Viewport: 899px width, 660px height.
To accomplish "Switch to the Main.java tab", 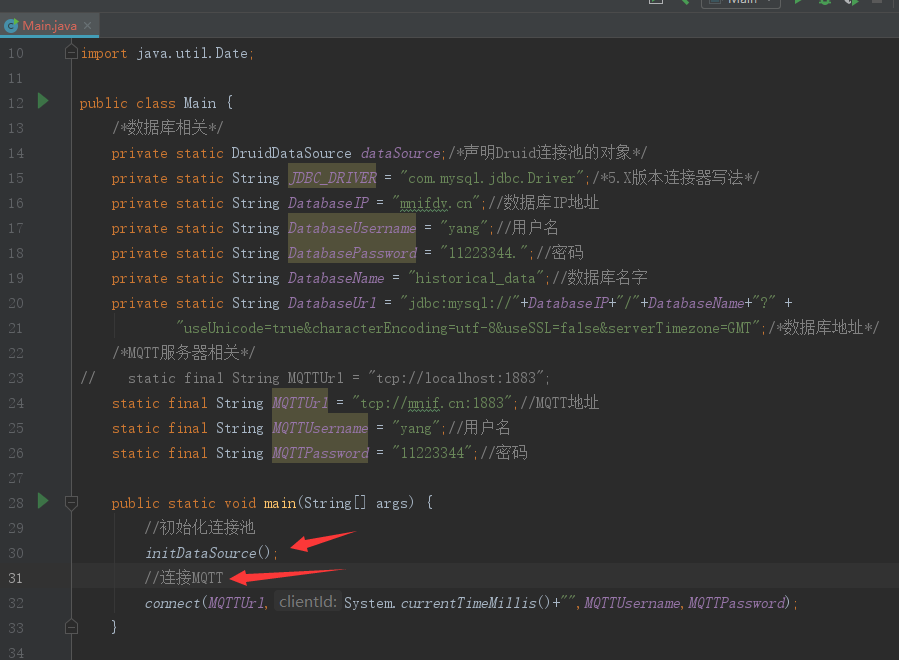I will 49,25.
